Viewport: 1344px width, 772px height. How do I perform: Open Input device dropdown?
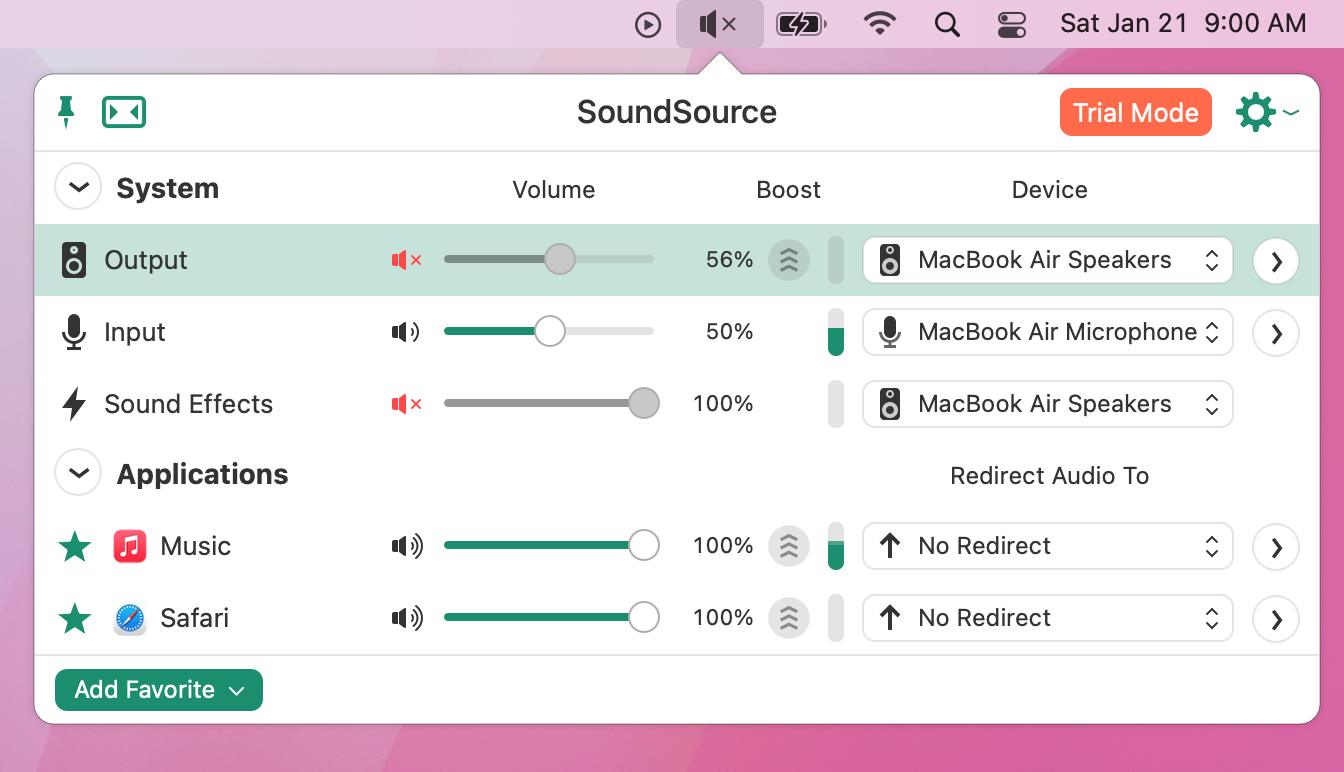coord(1047,332)
